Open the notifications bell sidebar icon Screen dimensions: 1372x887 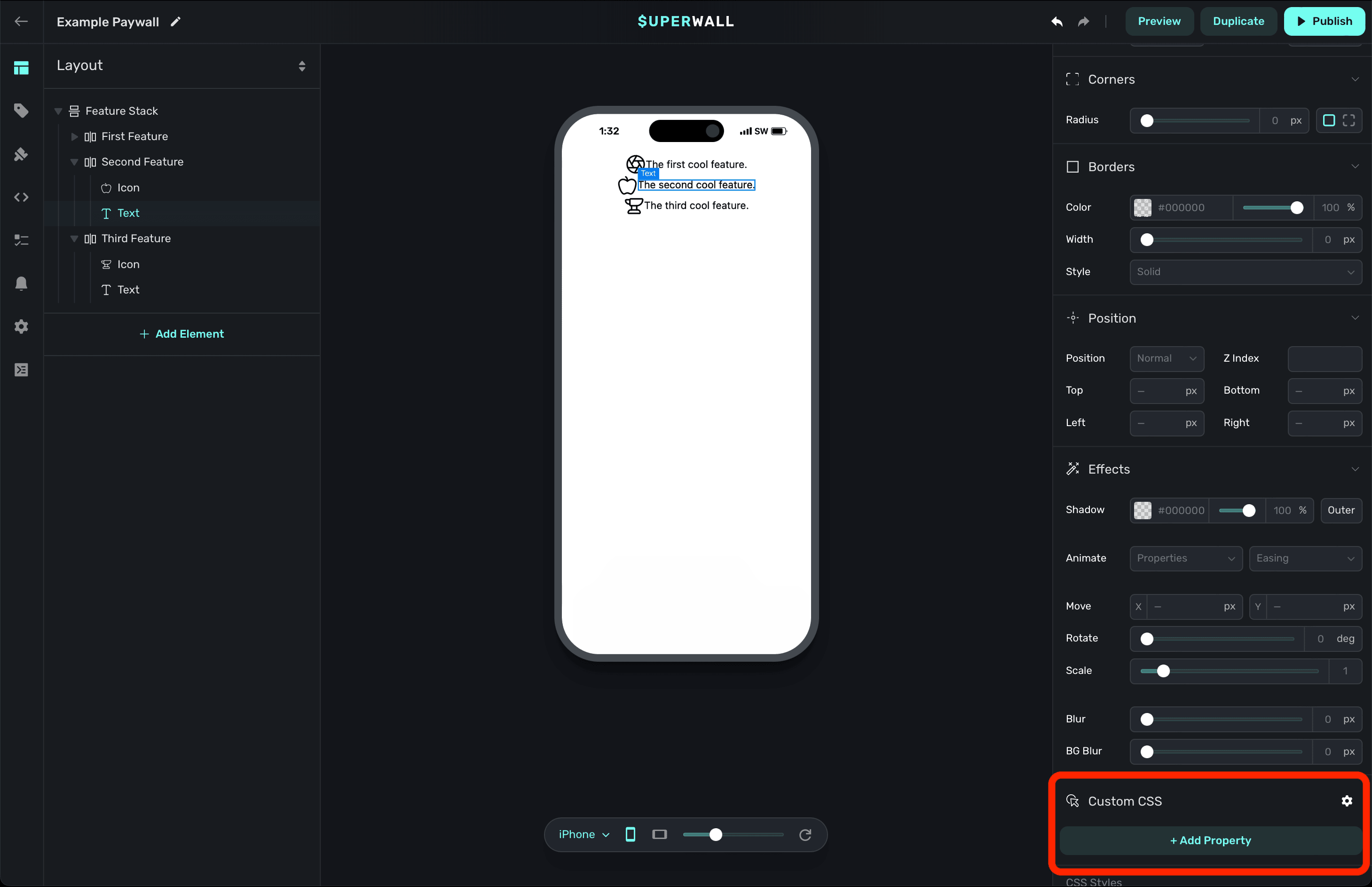tap(21, 284)
